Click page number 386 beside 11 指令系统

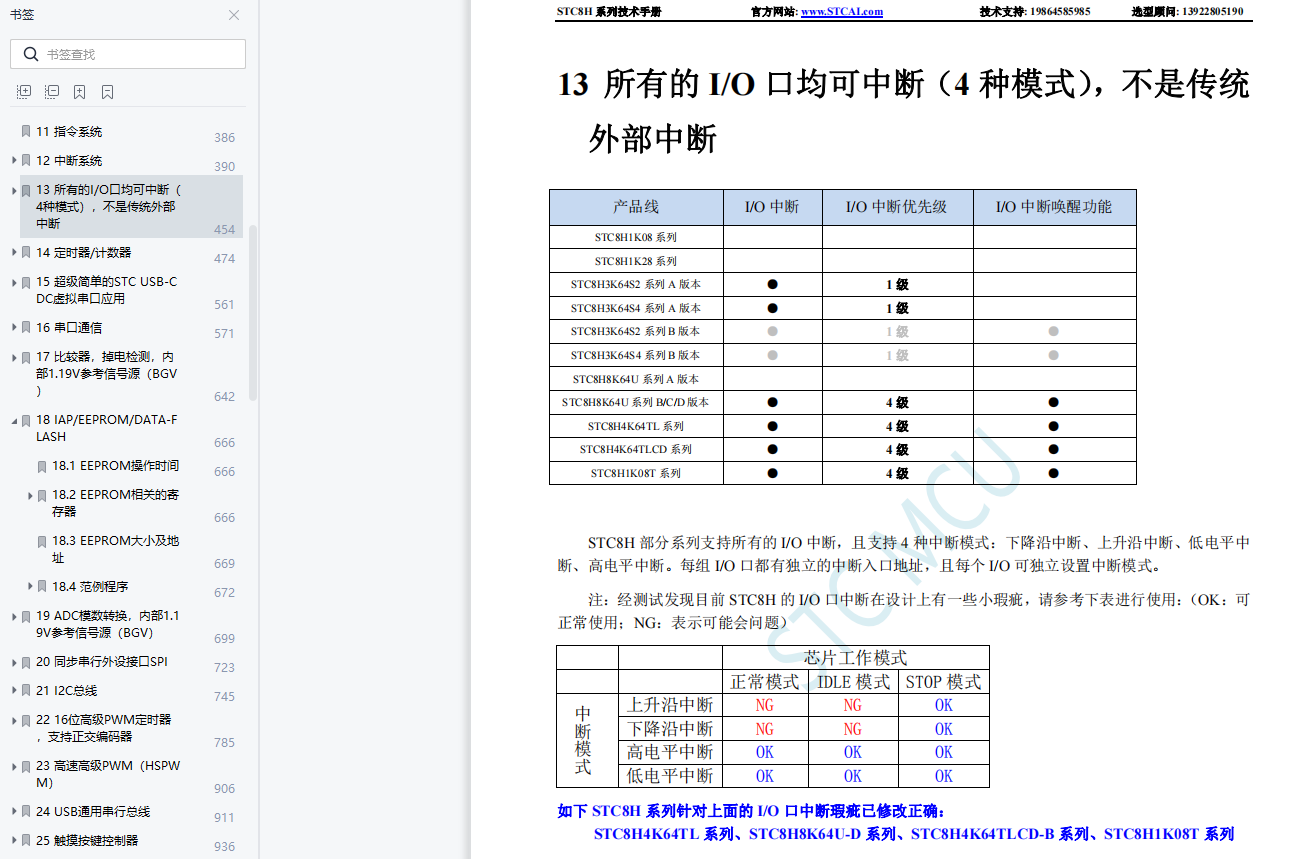tap(224, 138)
